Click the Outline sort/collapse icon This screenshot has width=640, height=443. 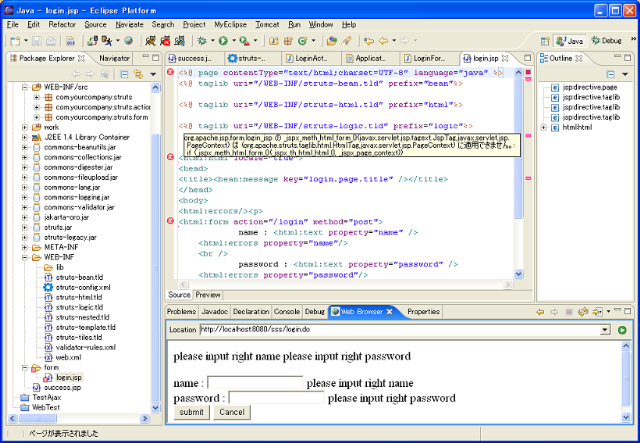point(611,74)
